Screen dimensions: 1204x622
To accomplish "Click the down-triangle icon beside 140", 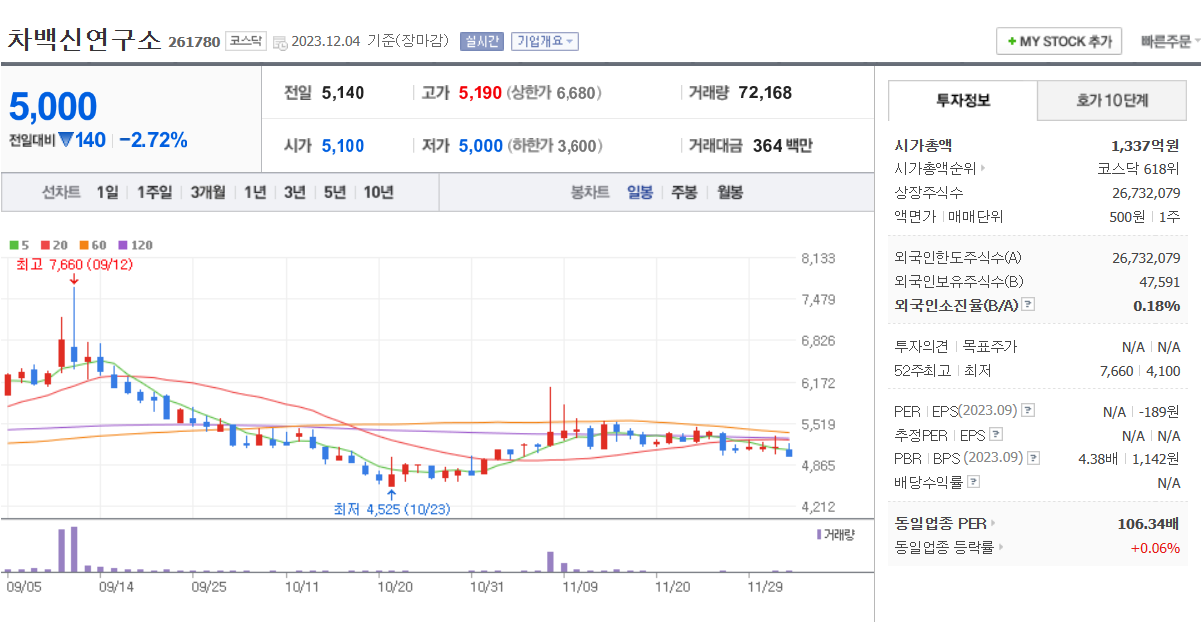I will (65, 140).
